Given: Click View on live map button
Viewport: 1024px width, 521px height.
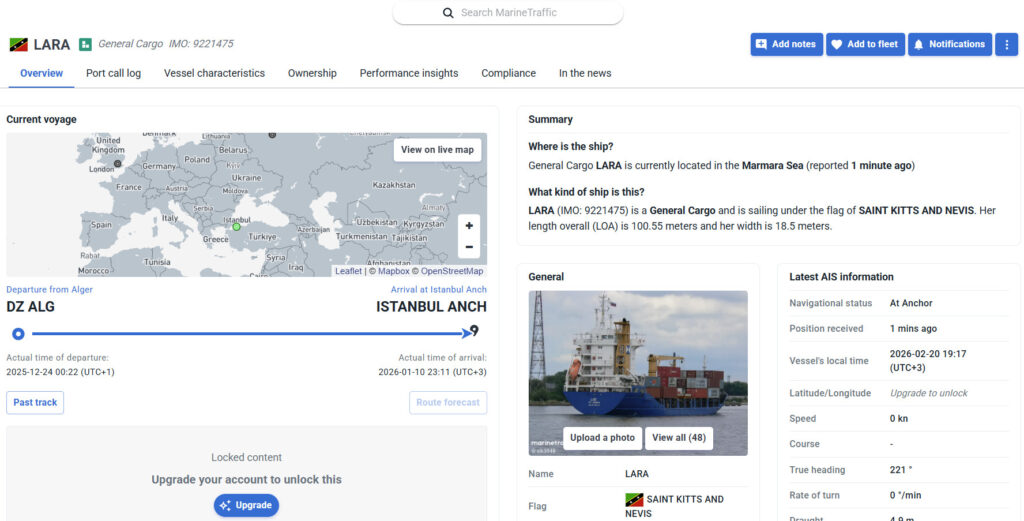Looking at the screenshot, I should (437, 150).
